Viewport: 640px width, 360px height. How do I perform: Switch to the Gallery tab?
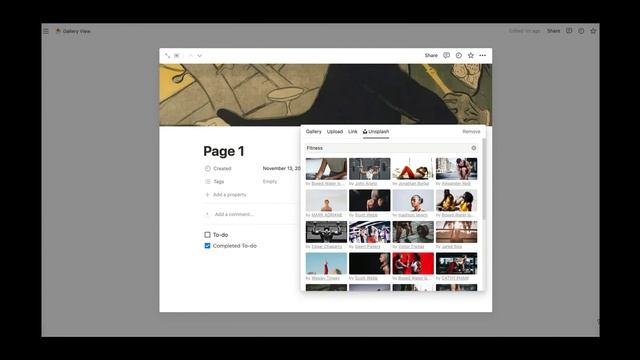[x=313, y=131]
